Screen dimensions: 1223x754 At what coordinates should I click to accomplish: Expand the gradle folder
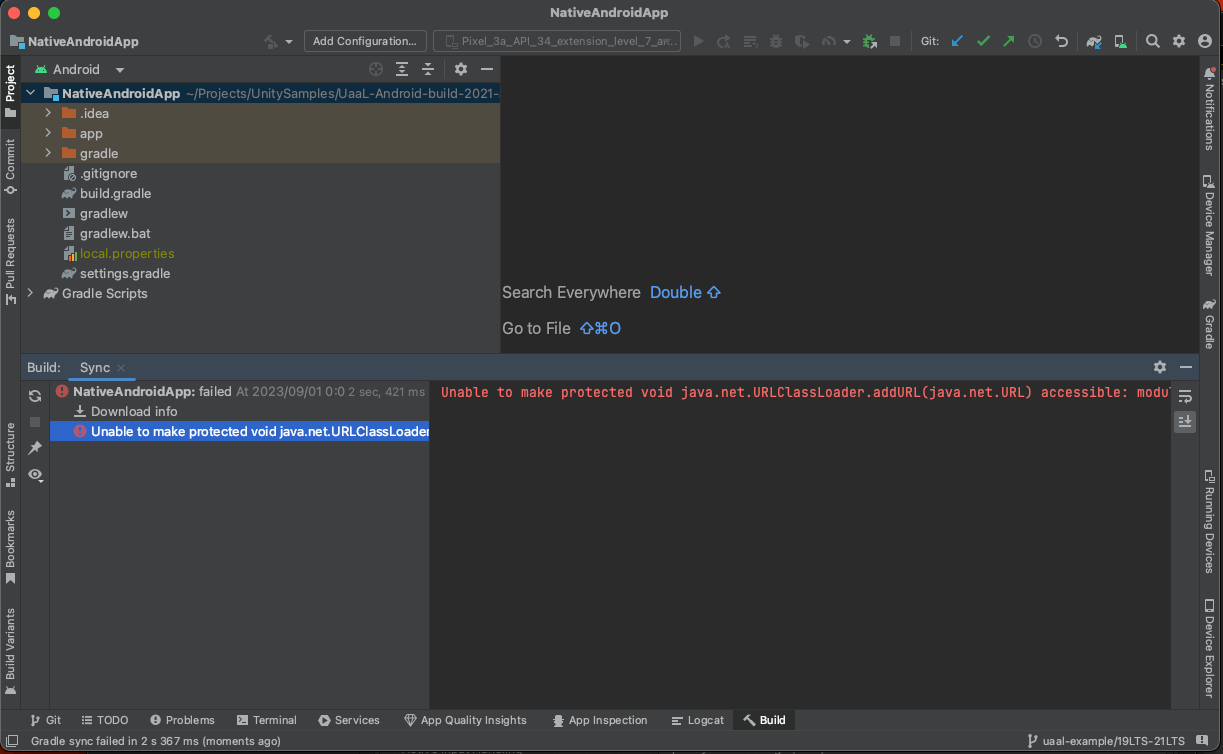(x=48, y=153)
